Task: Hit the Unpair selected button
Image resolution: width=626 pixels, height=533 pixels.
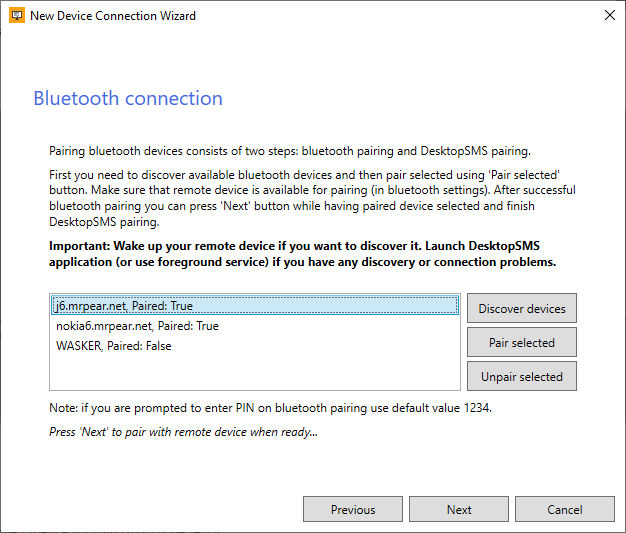Action: (x=521, y=377)
